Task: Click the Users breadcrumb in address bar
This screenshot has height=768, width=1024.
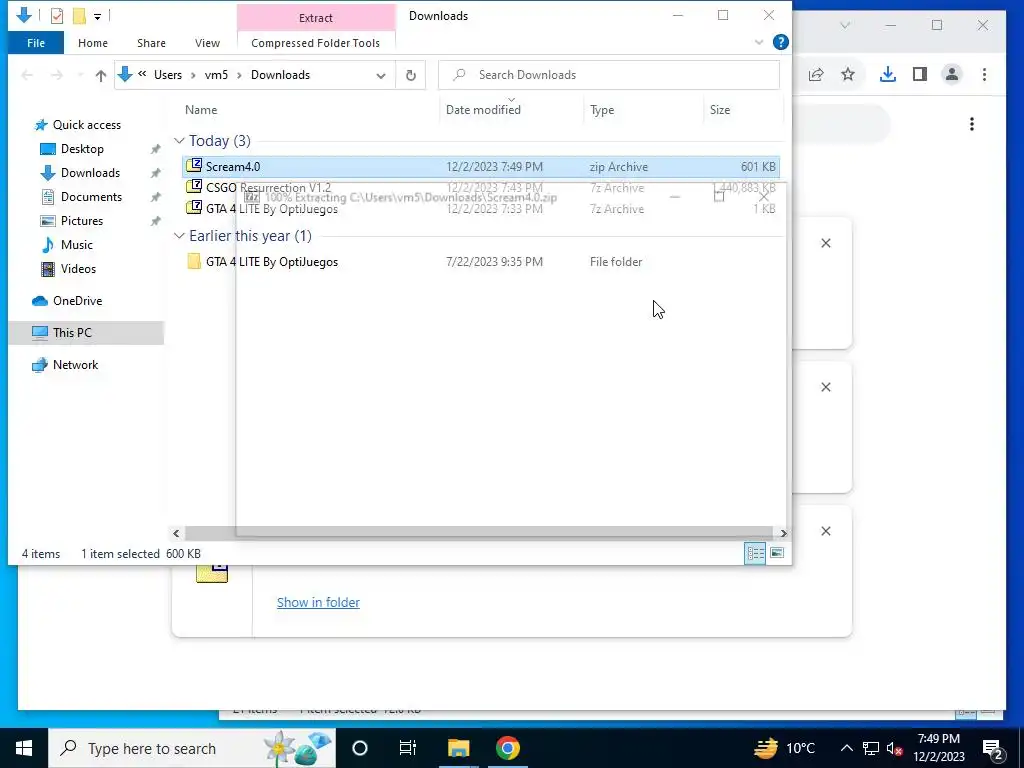Action: tap(168, 75)
